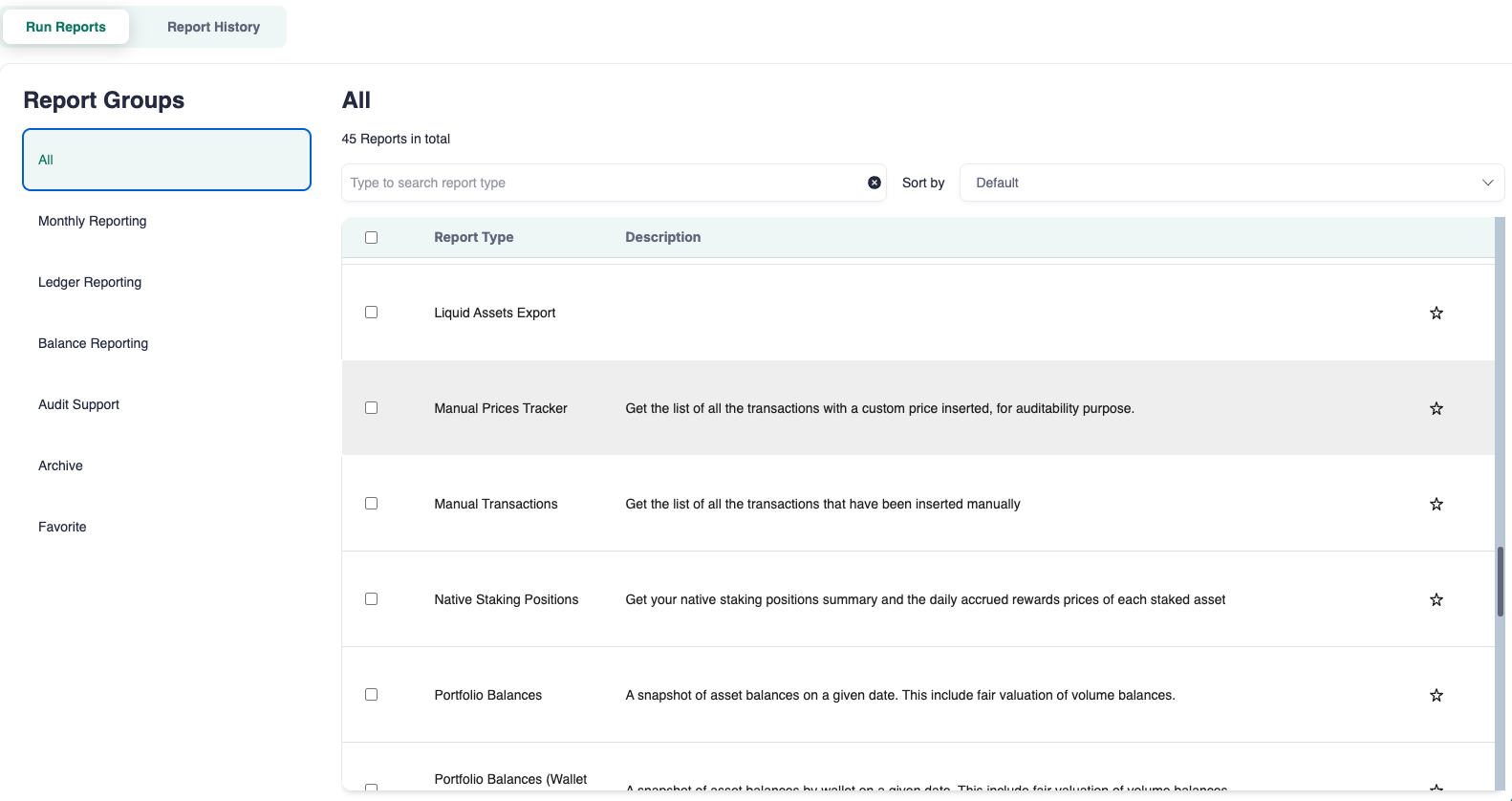Image resolution: width=1512 pixels, height=801 pixels.
Task: Add Portfolio Balances to favorites via star
Action: 1436,695
